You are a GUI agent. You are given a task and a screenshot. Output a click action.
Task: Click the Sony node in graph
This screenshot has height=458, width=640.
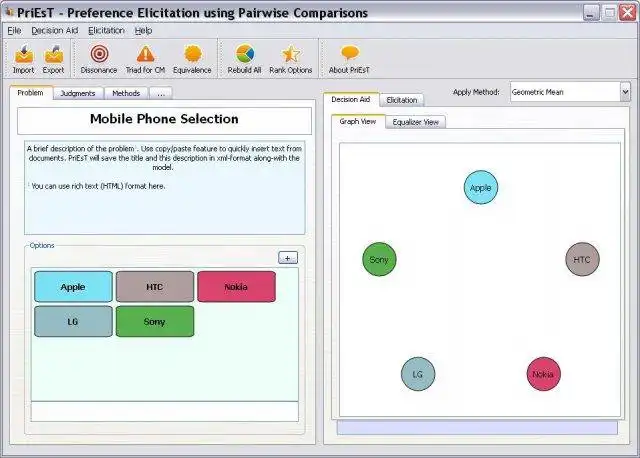(x=379, y=259)
